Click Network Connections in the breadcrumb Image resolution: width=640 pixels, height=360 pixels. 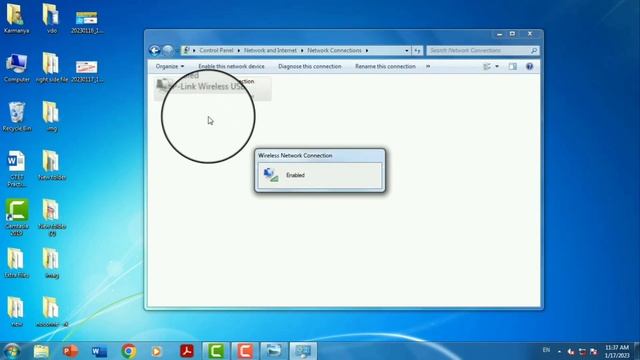(334, 51)
